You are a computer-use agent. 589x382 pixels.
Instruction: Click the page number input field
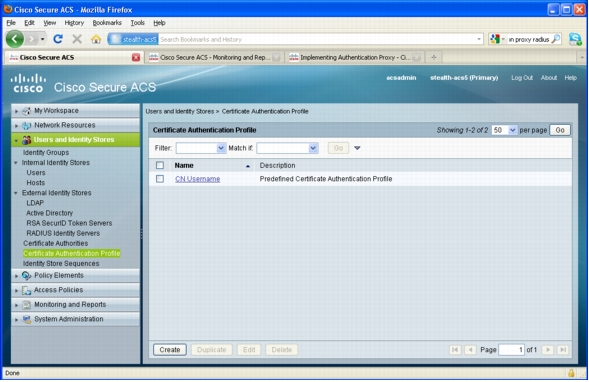click(511, 350)
